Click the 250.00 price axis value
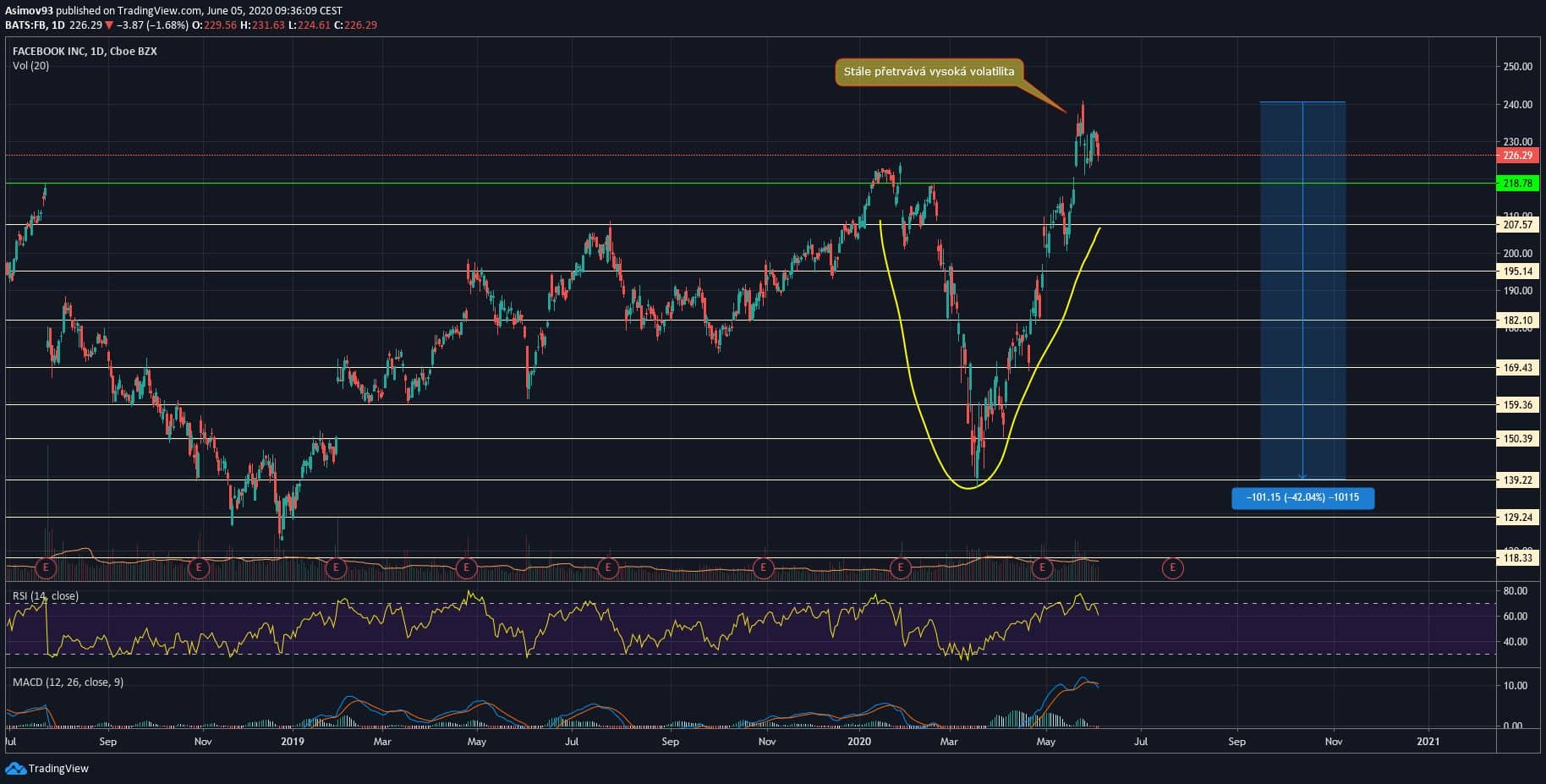The height and width of the screenshot is (784, 1546). click(1517, 67)
